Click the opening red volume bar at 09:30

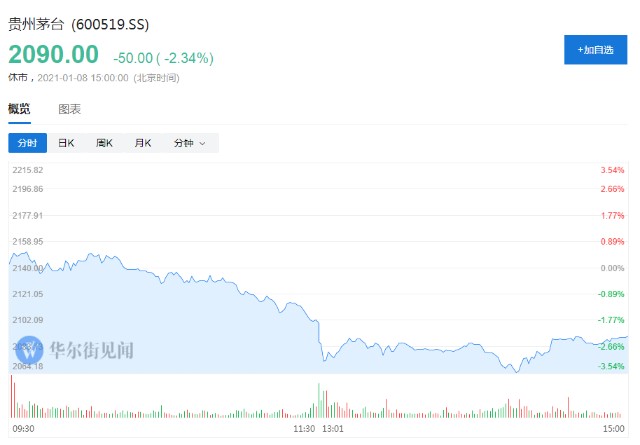point(11,396)
